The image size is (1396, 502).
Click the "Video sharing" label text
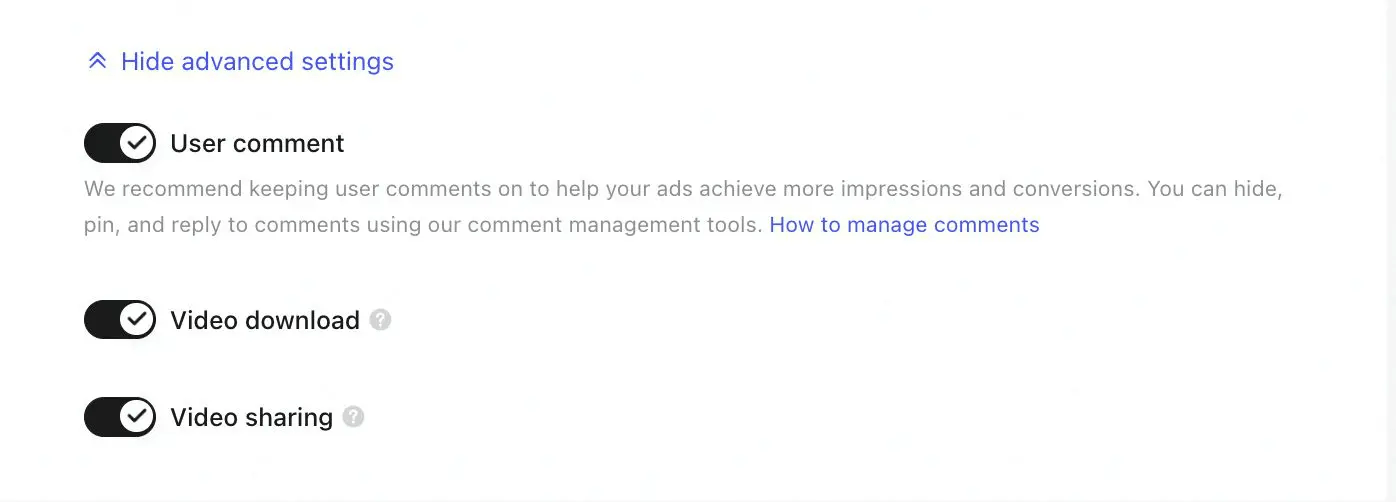click(251, 417)
